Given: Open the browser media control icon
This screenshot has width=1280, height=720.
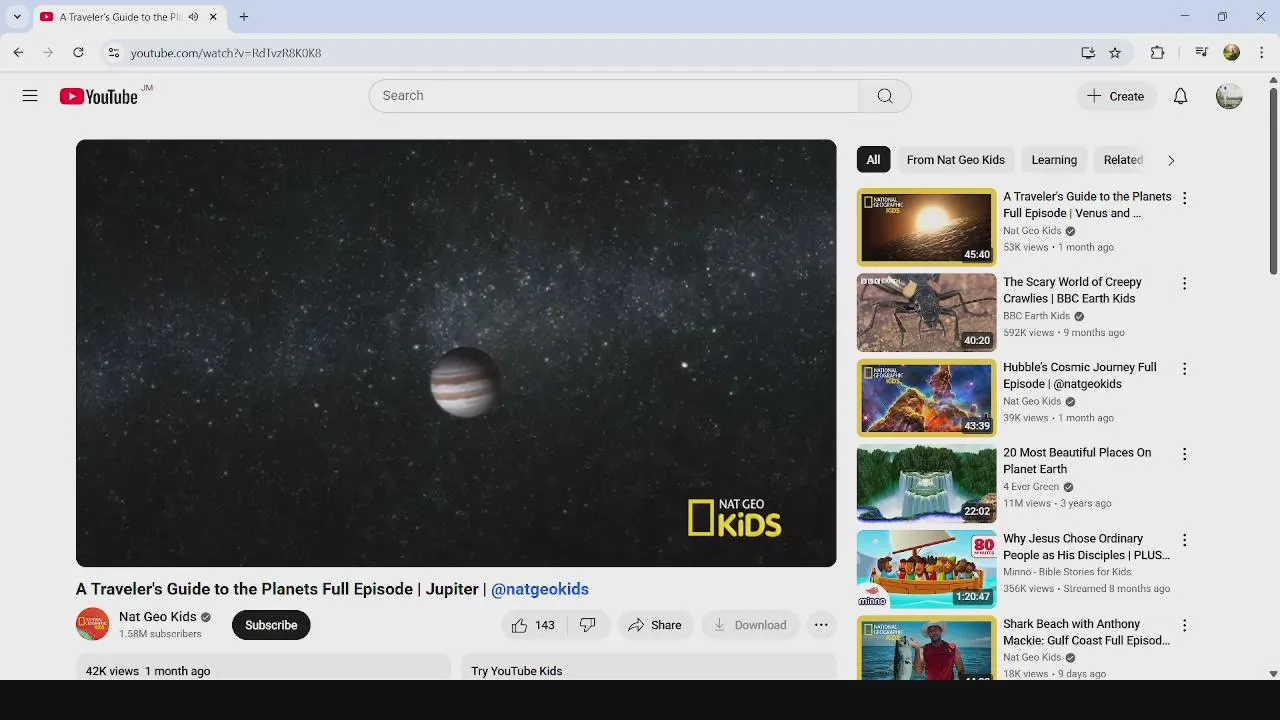Looking at the screenshot, I should 1202,53.
